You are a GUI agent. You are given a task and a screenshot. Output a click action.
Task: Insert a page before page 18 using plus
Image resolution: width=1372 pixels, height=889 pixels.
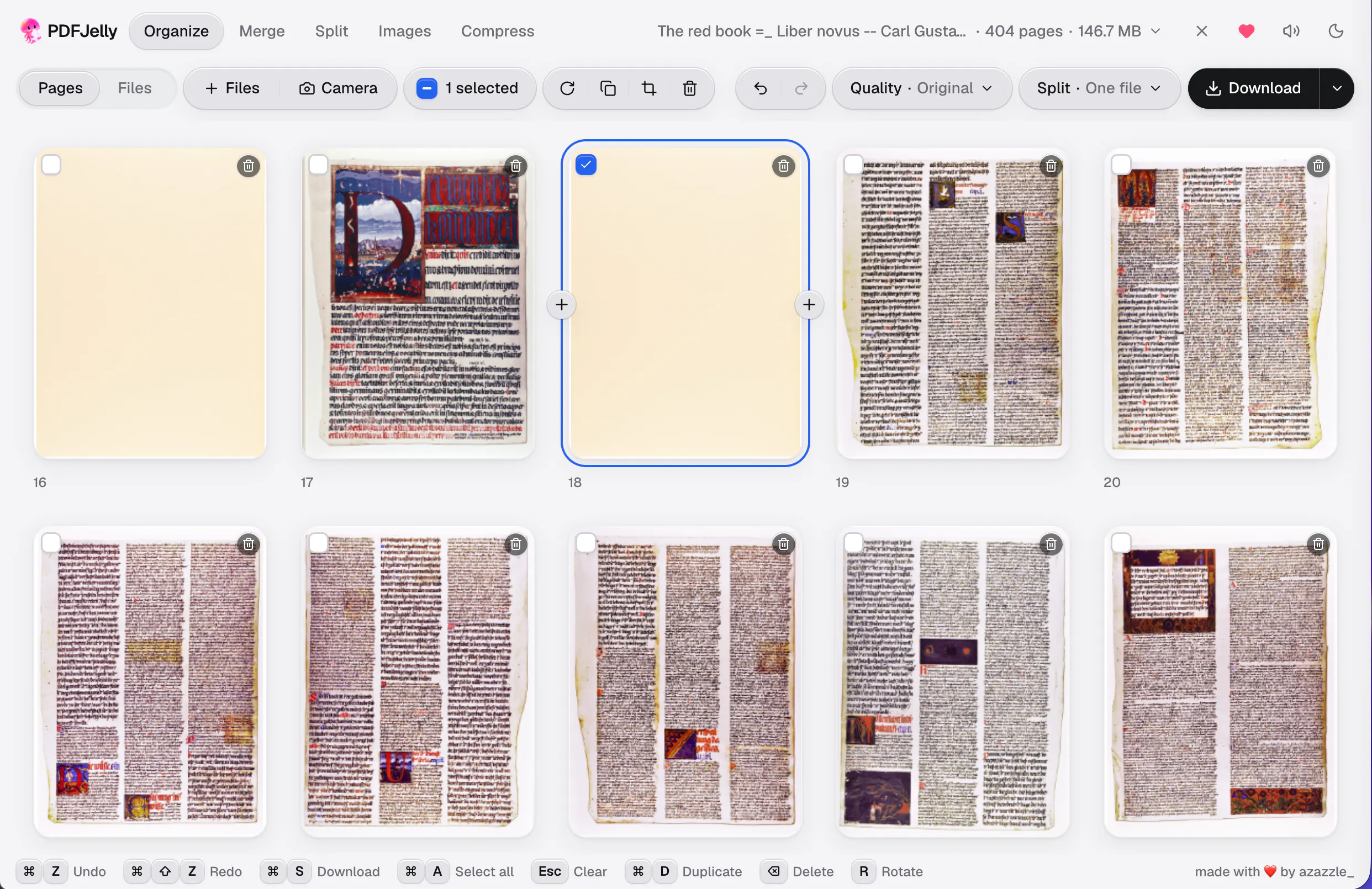[x=562, y=305]
